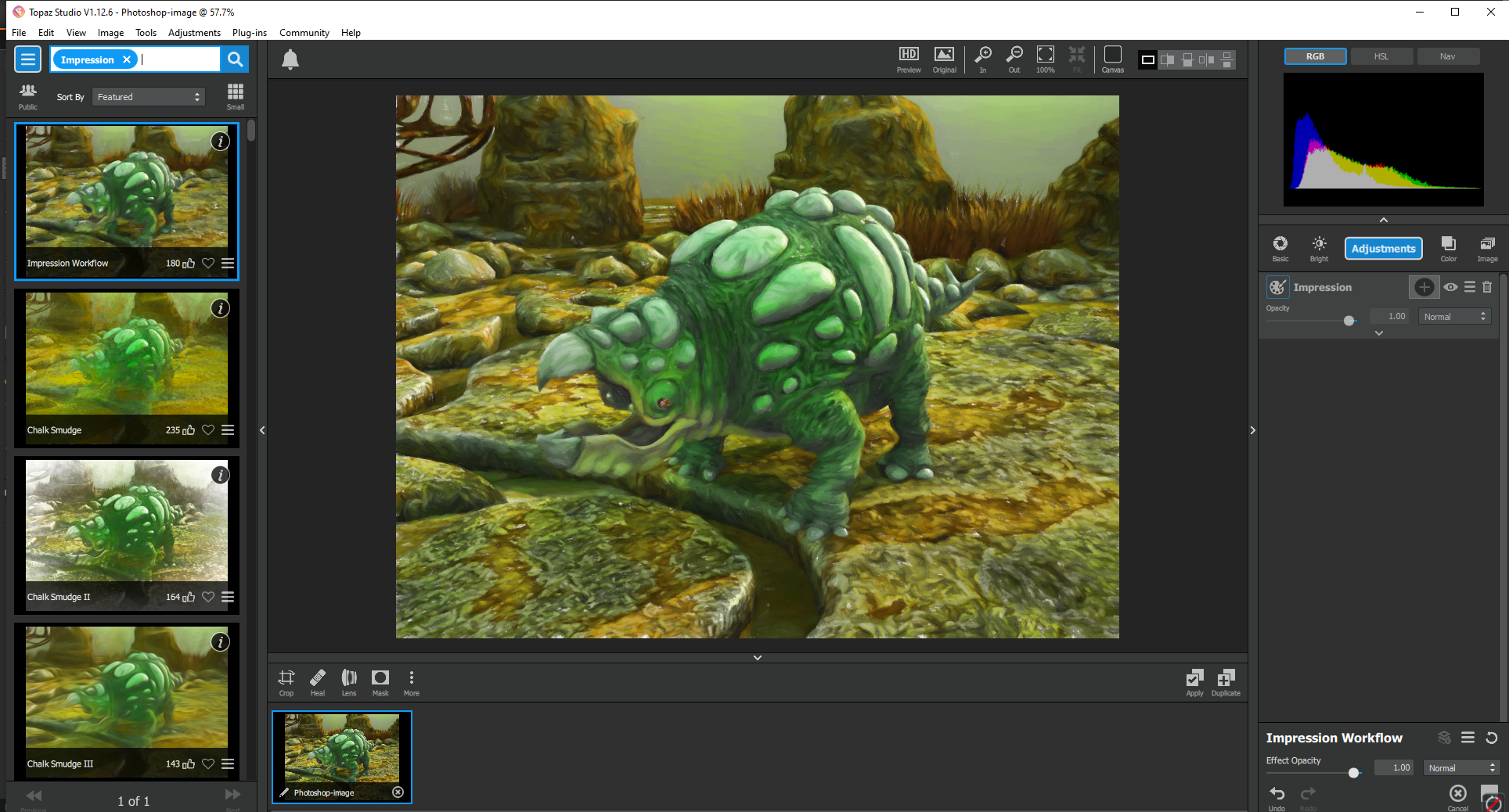Open the Impression adjustment options menu
Image resolution: width=1509 pixels, height=812 pixels.
[1470, 287]
